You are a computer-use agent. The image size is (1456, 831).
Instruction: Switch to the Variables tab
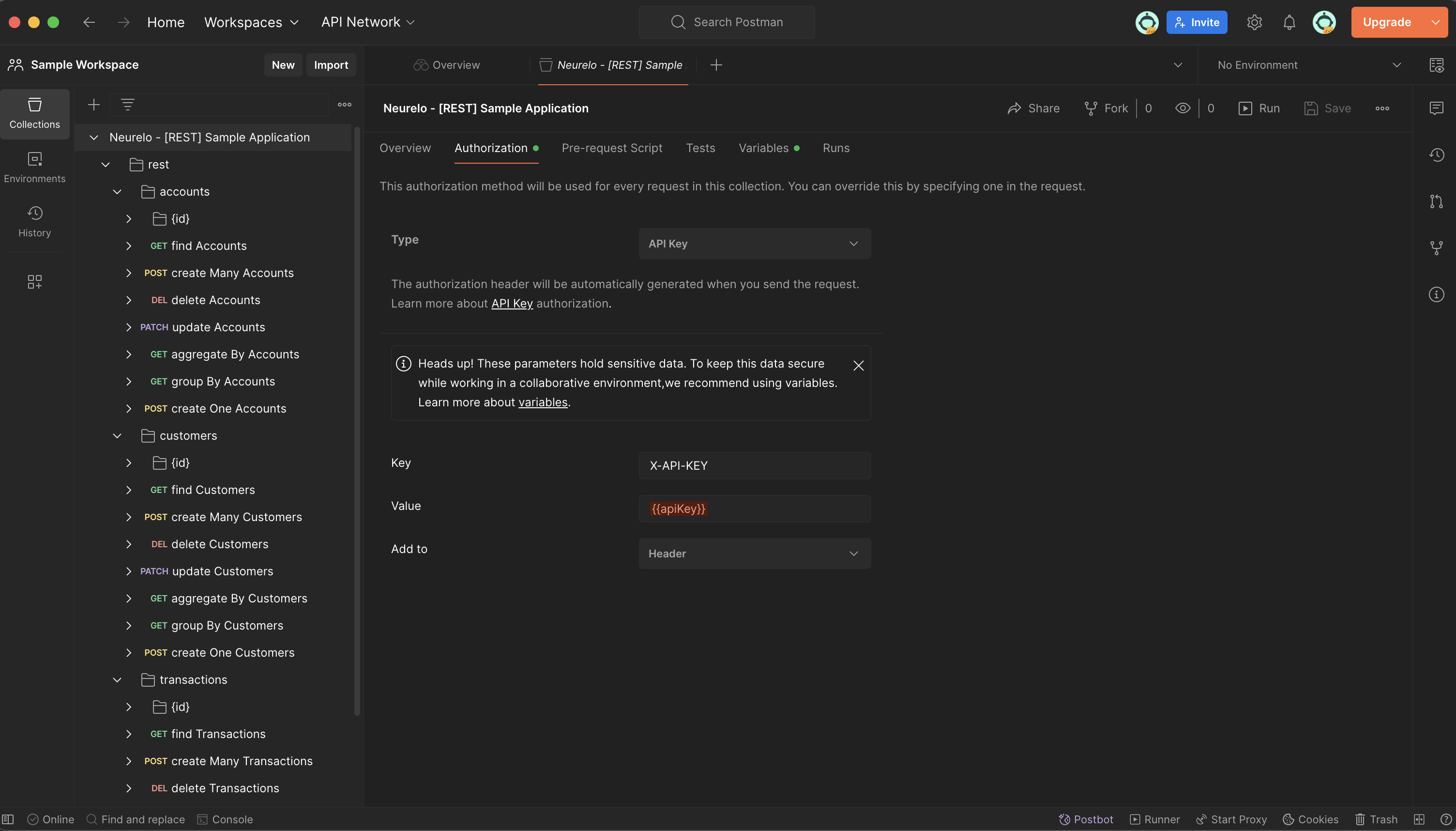coord(763,148)
